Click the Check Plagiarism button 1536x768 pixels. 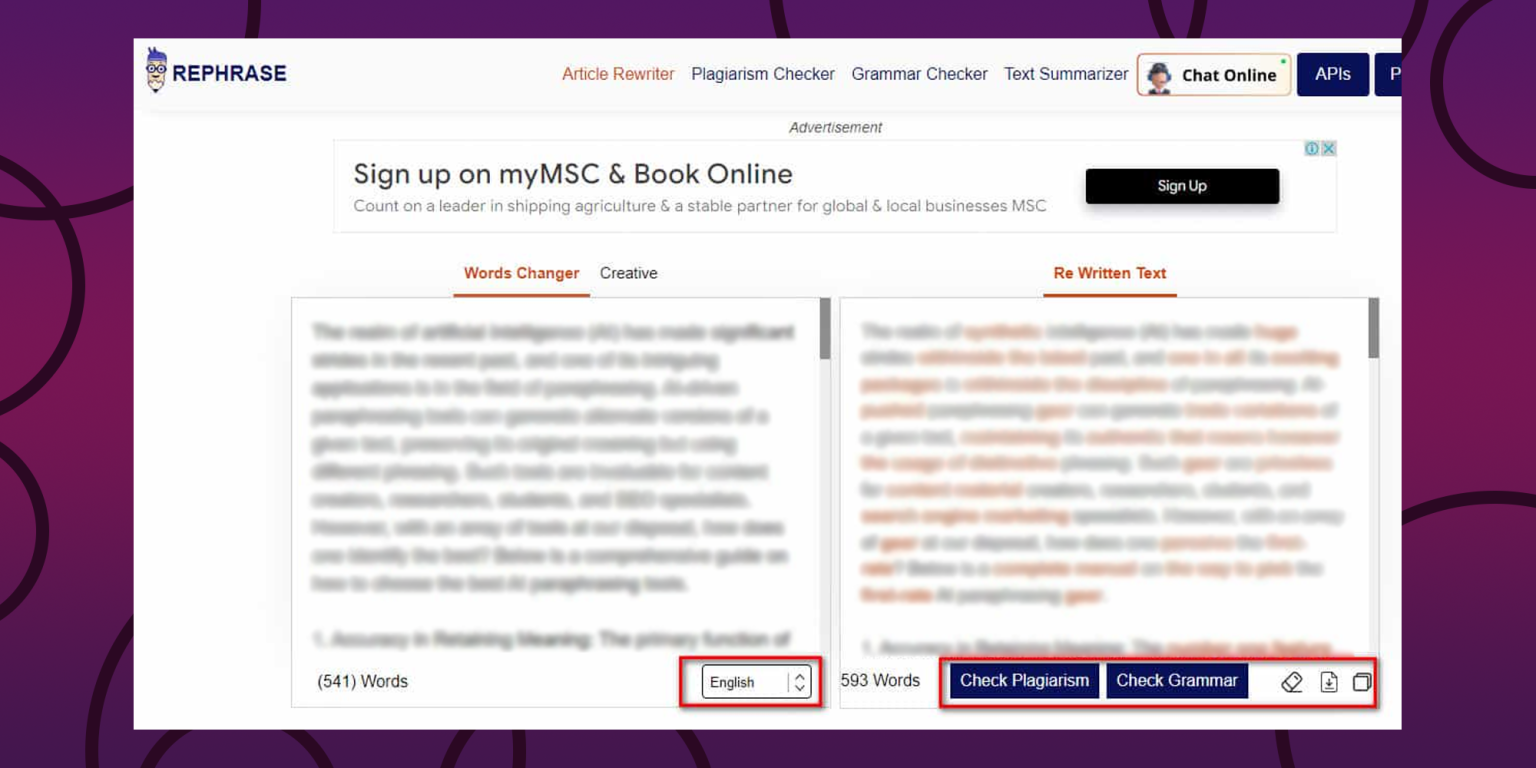pyautogui.click(x=1023, y=680)
